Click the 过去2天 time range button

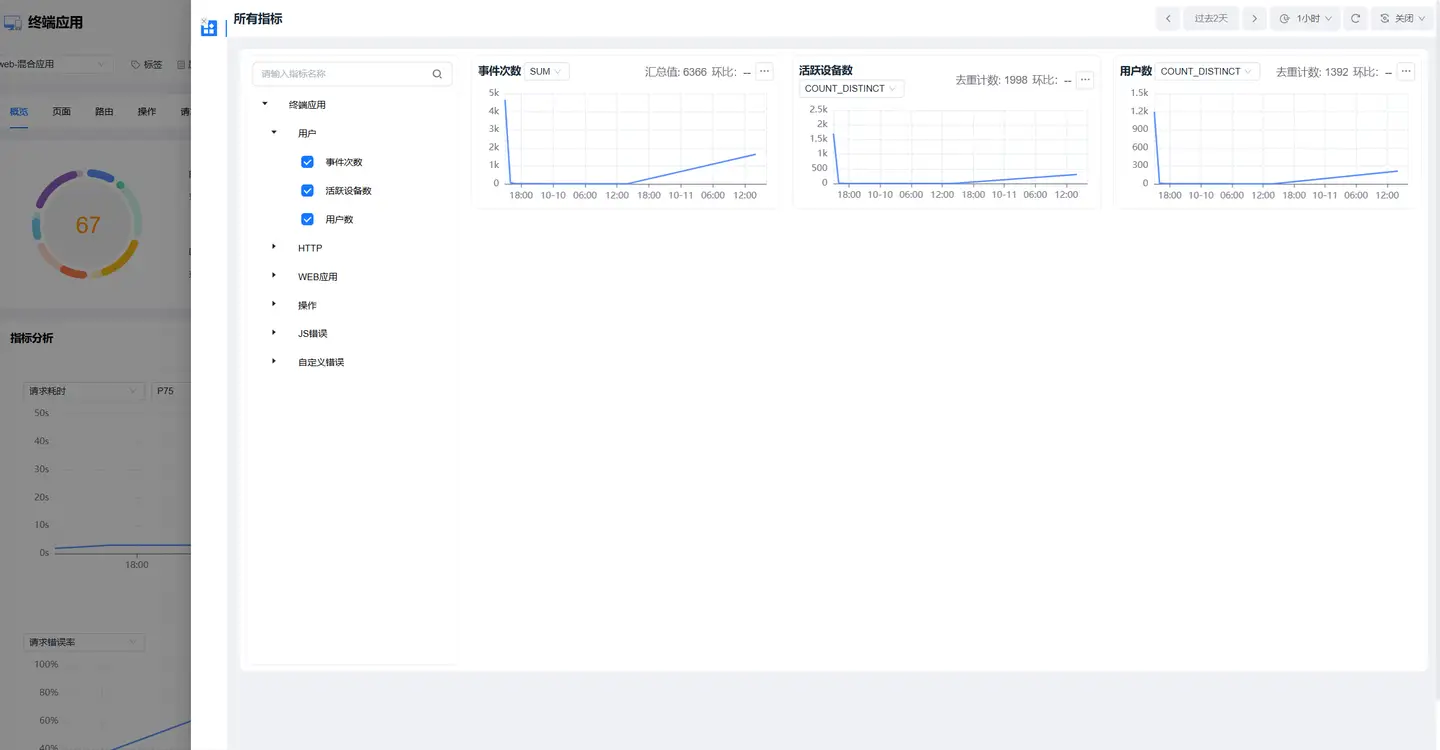[1211, 19]
